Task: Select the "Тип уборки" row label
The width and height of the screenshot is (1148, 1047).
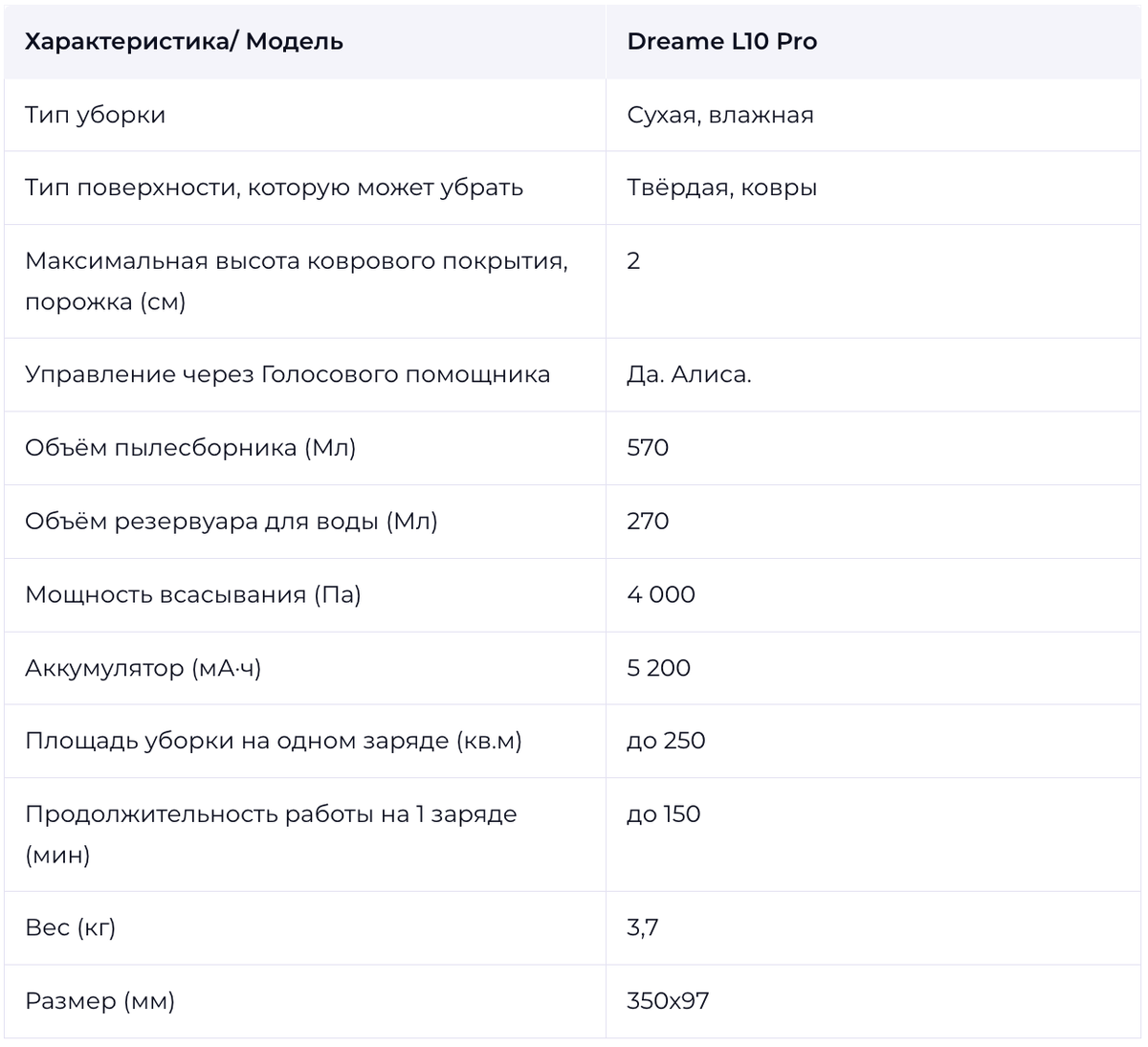Action: (x=95, y=115)
